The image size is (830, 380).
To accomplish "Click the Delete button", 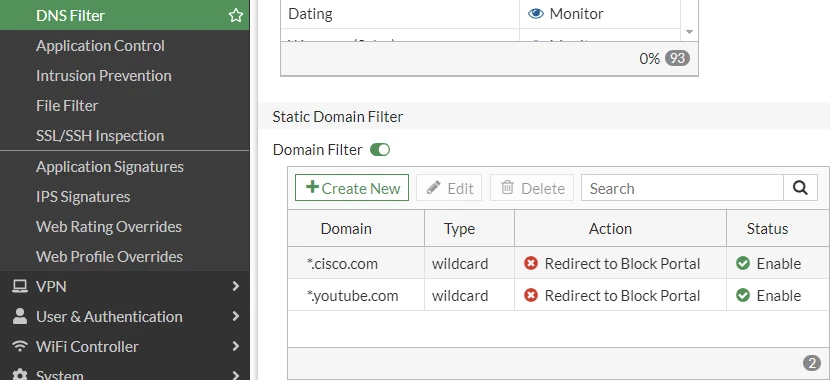I will point(532,188).
